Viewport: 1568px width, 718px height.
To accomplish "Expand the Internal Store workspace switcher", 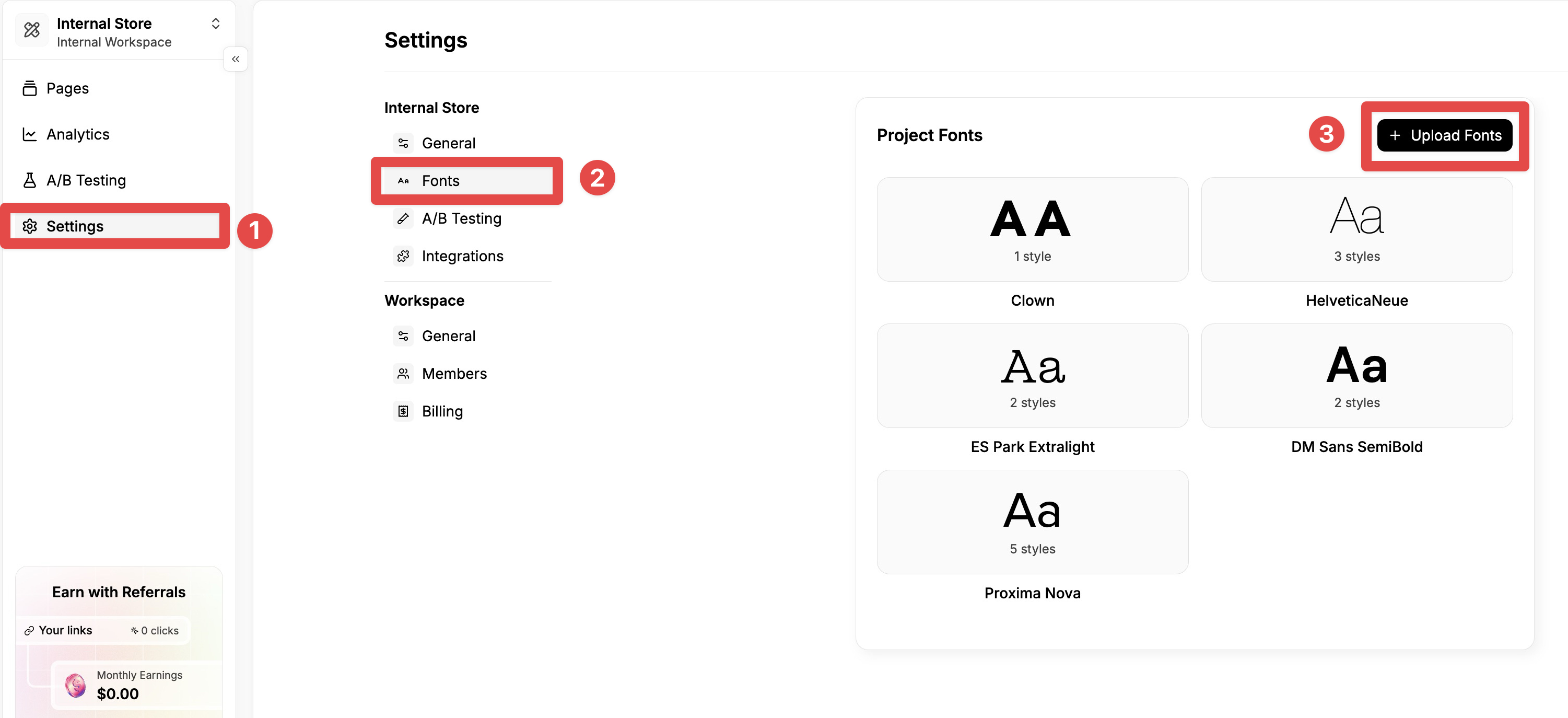I will point(216,24).
